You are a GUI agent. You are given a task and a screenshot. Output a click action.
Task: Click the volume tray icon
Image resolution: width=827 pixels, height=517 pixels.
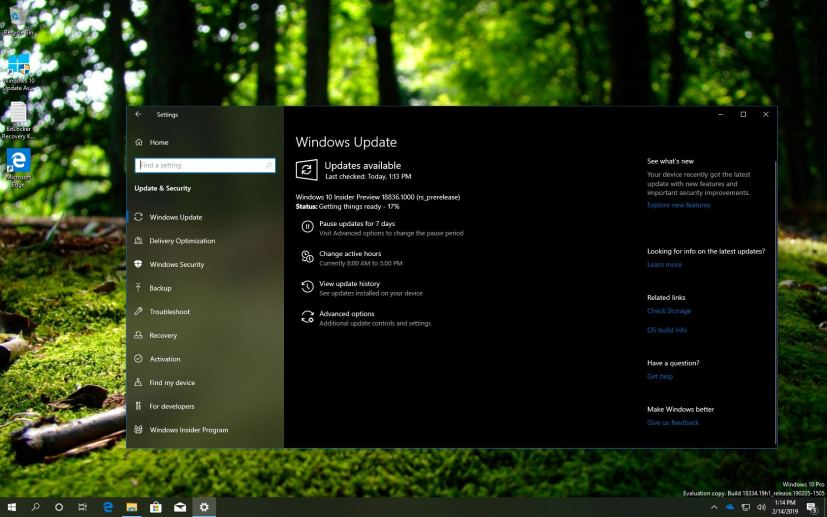pos(761,508)
